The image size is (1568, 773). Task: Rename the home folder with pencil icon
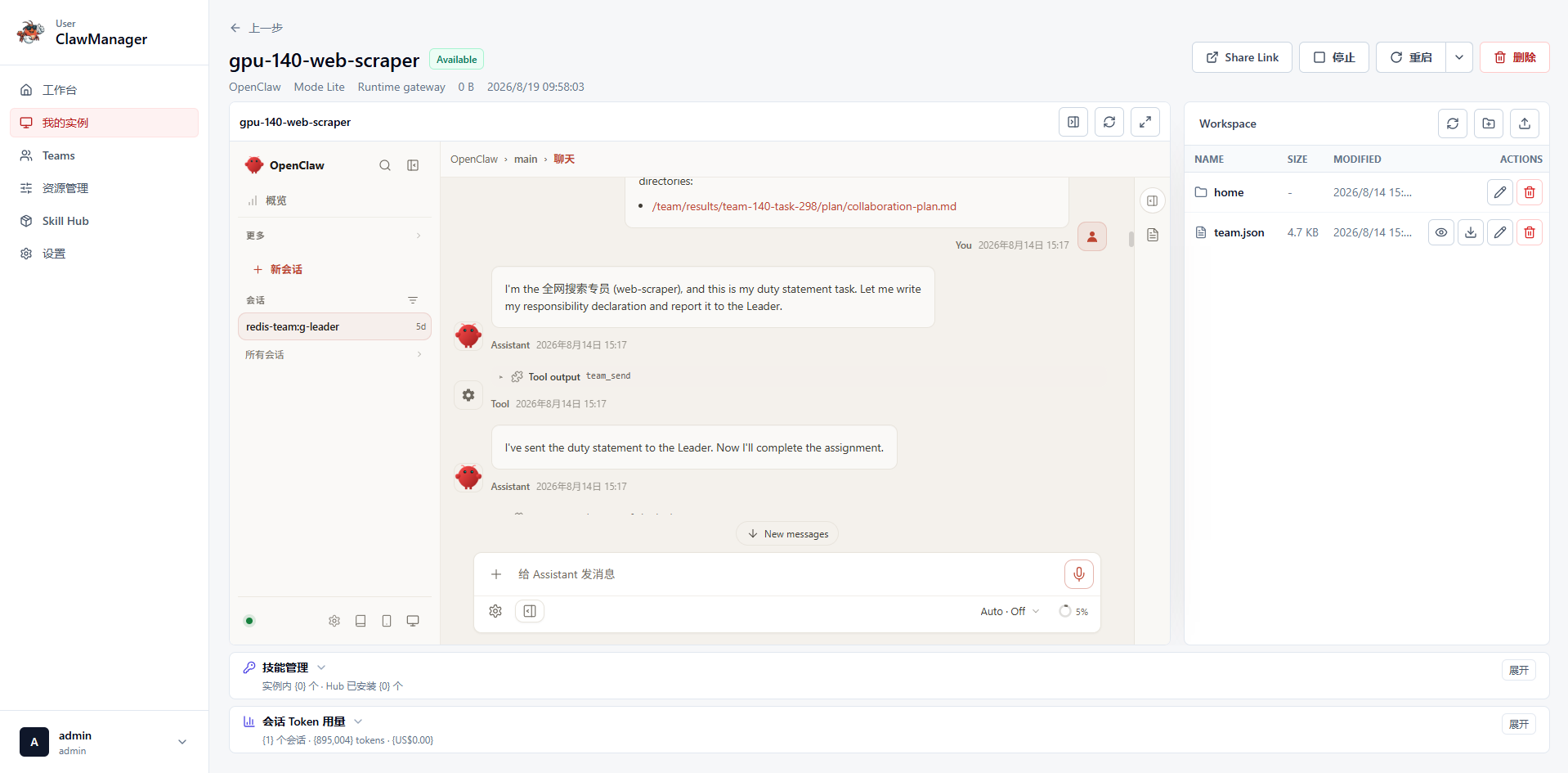pos(1500,192)
